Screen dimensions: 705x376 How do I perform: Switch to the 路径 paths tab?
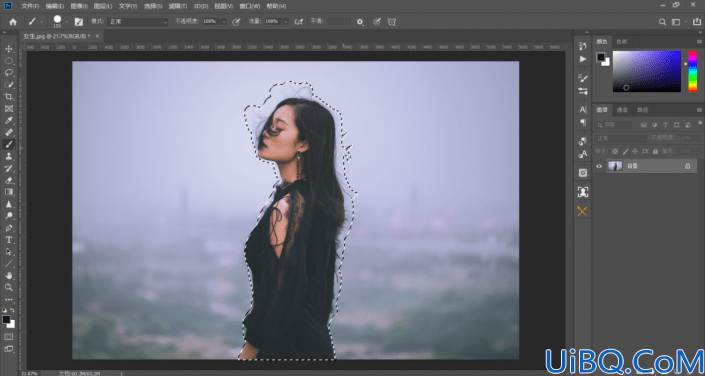coord(643,110)
